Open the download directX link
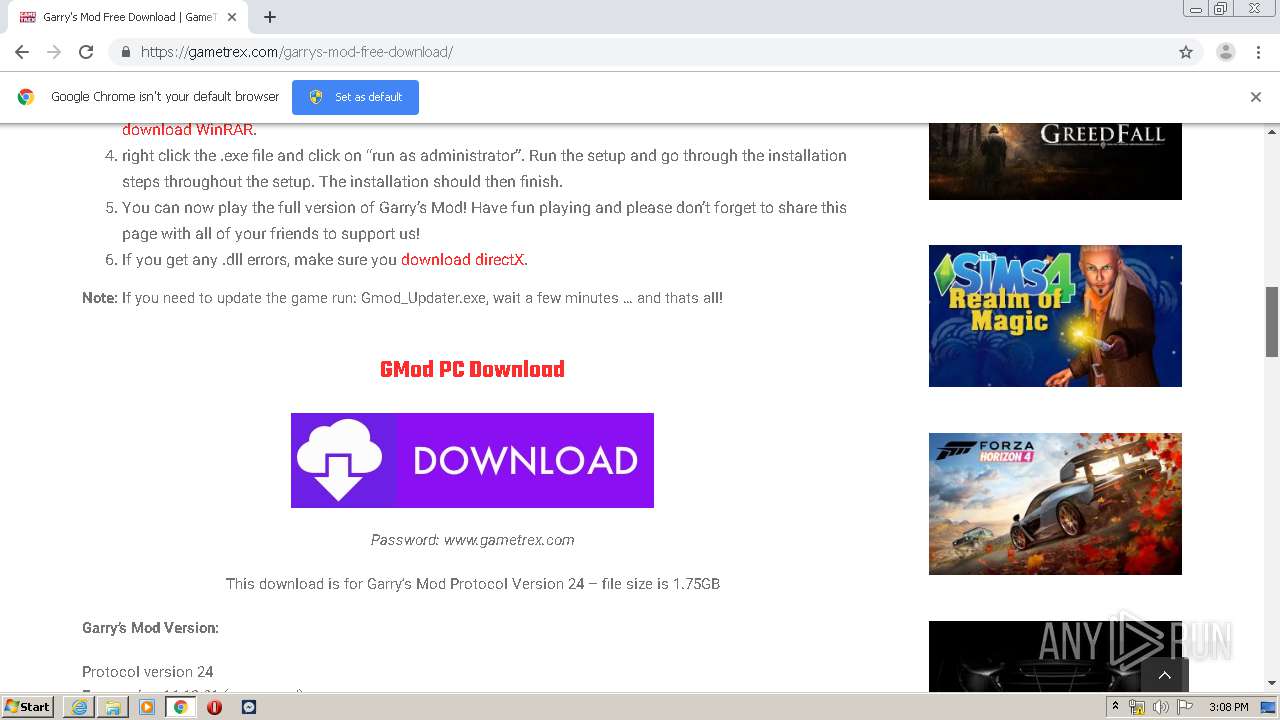 462,260
